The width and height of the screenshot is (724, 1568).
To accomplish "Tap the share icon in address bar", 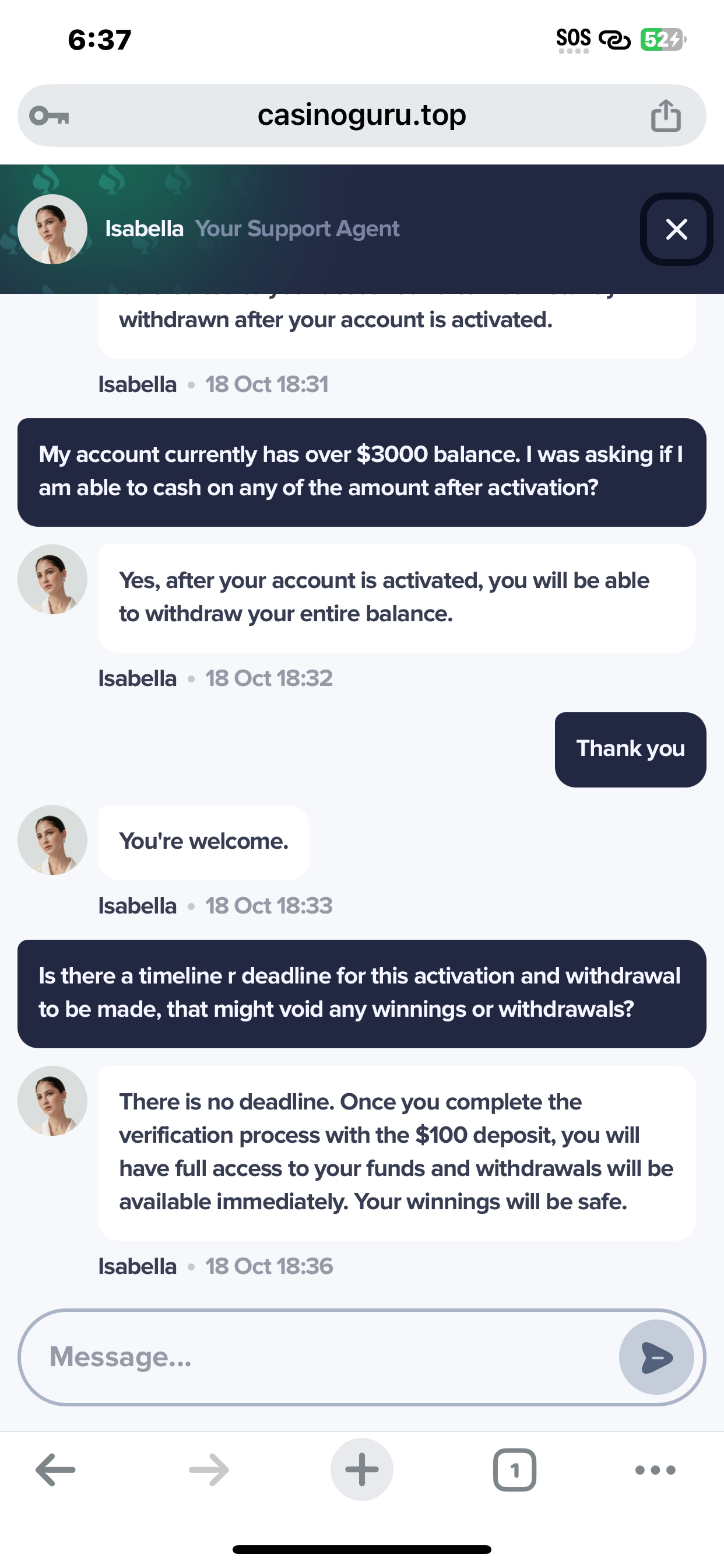I will 666,116.
